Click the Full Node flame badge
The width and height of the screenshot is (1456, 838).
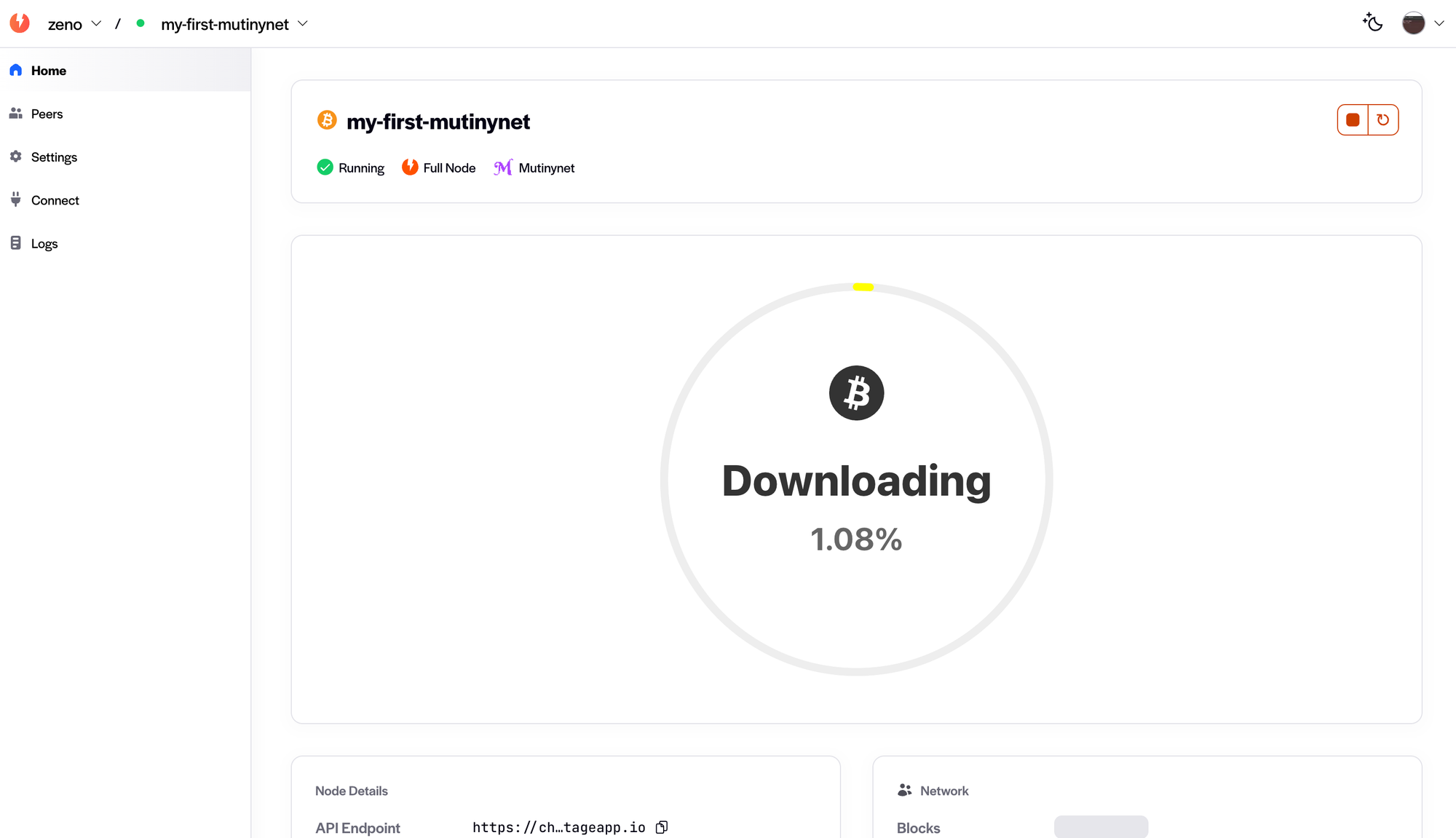click(410, 167)
